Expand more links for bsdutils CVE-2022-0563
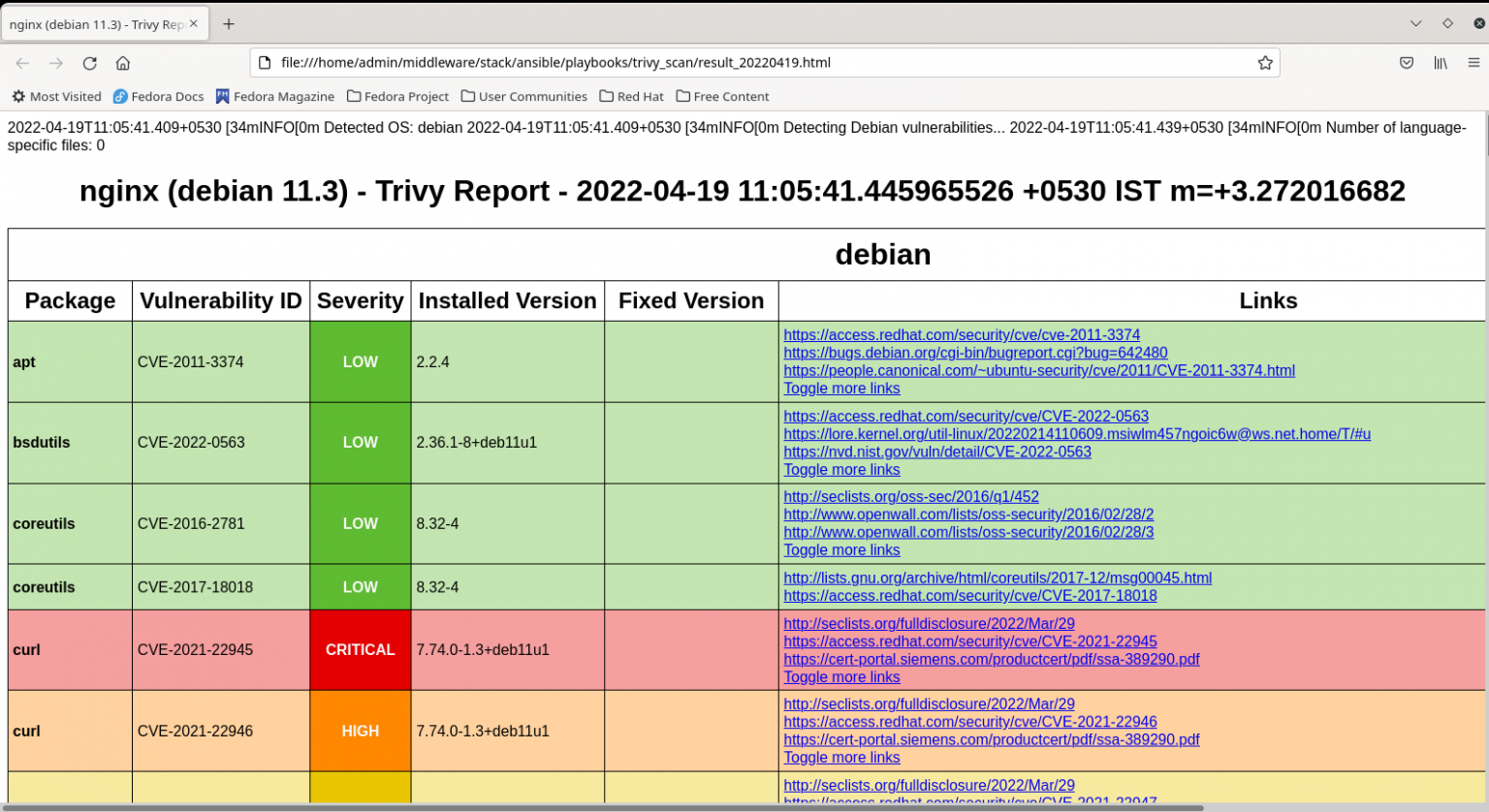Viewport: 1489px width, 812px height. 841,469
